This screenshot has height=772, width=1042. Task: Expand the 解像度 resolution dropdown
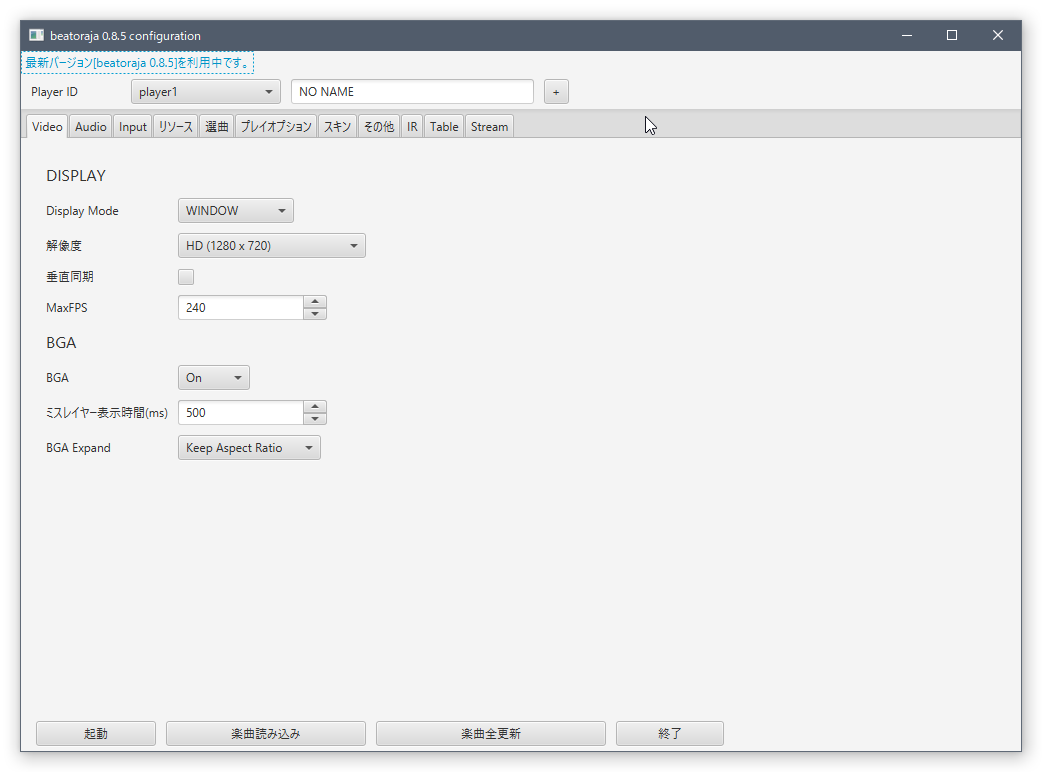point(271,246)
